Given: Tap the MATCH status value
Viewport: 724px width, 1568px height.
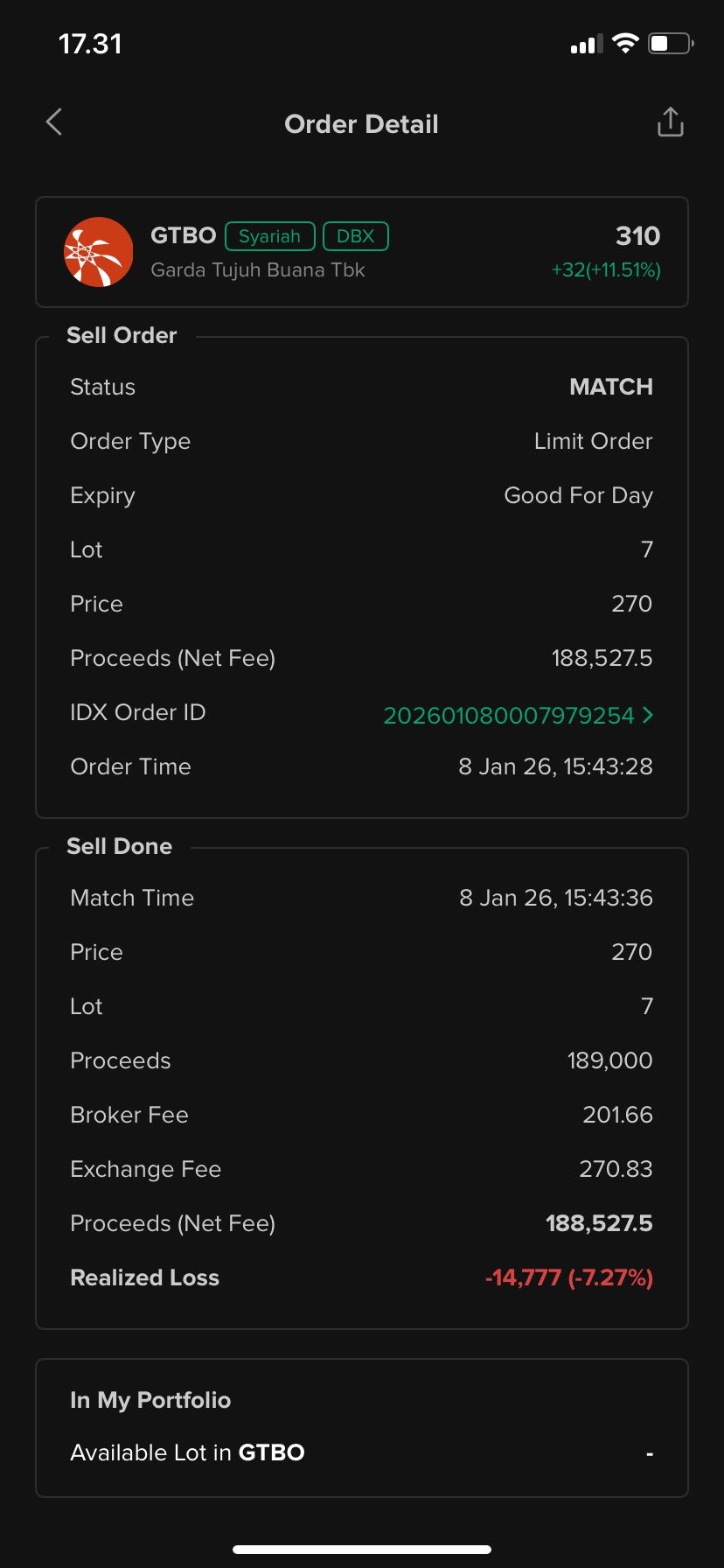Looking at the screenshot, I should point(610,387).
